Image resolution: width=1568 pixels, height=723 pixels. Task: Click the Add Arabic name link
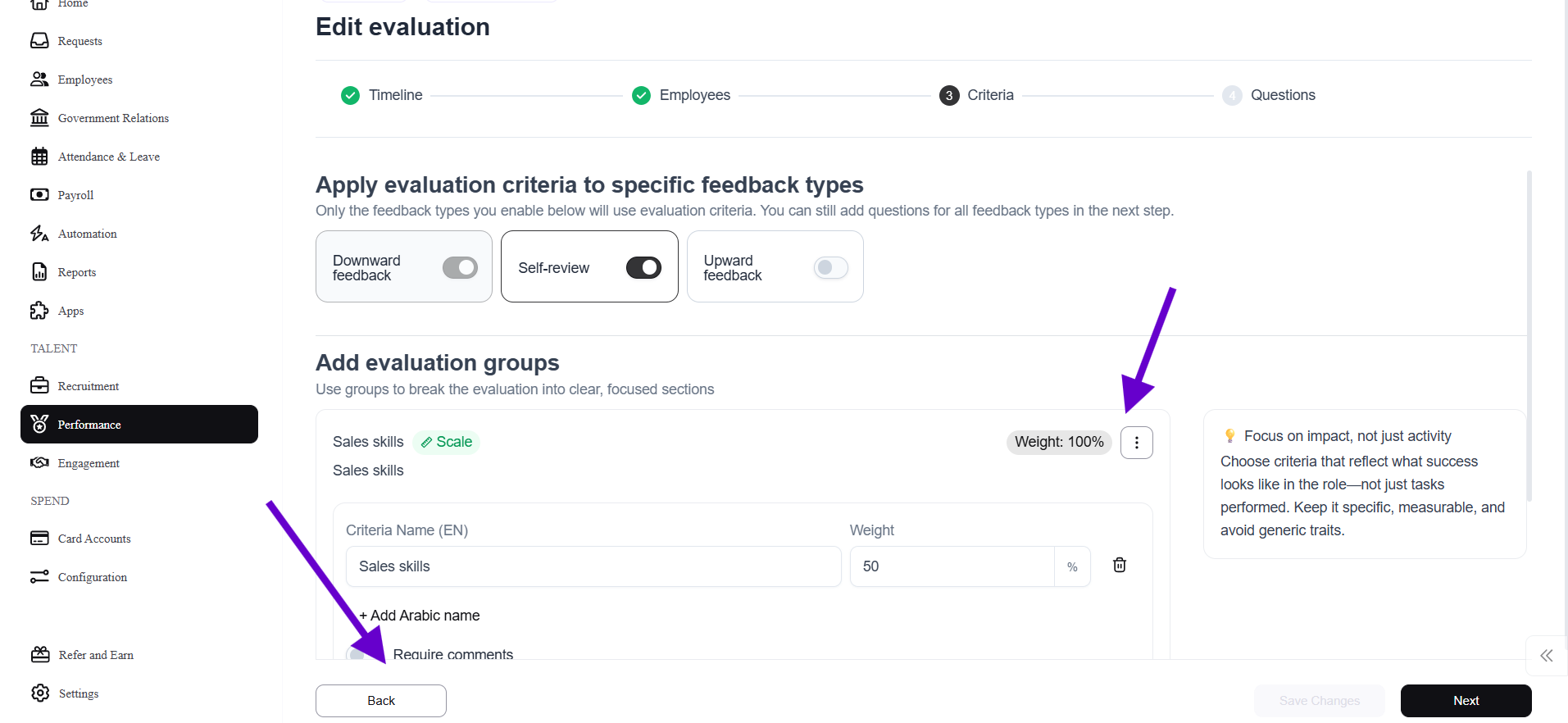tap(420, 616)
